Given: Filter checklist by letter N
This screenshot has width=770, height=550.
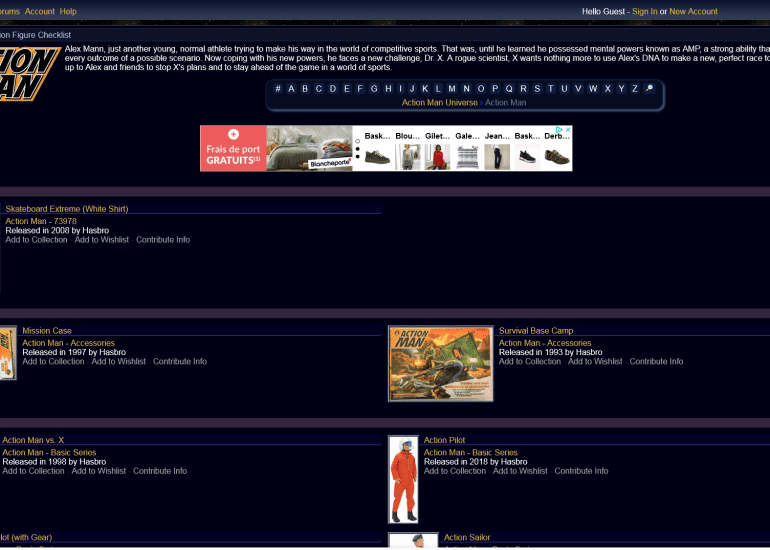Looking at the screenshot, I should tap(467, 89).
